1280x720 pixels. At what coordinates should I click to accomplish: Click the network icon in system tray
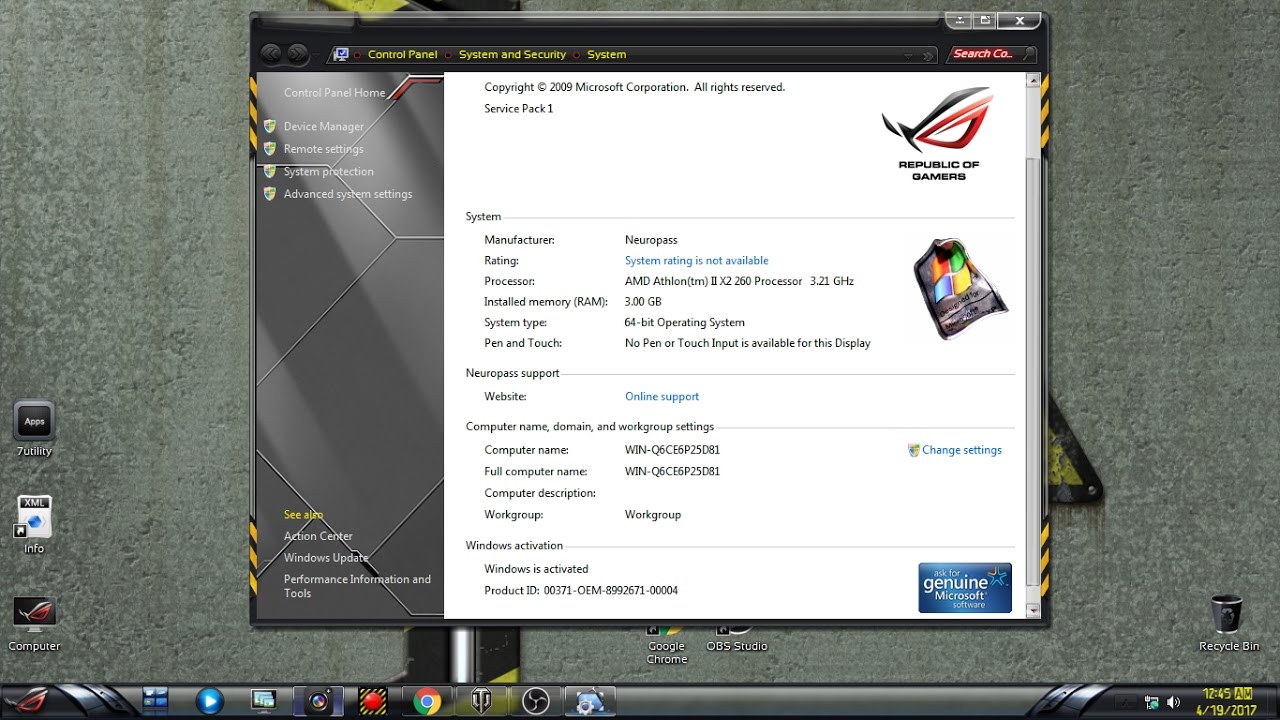(1152, 702)
